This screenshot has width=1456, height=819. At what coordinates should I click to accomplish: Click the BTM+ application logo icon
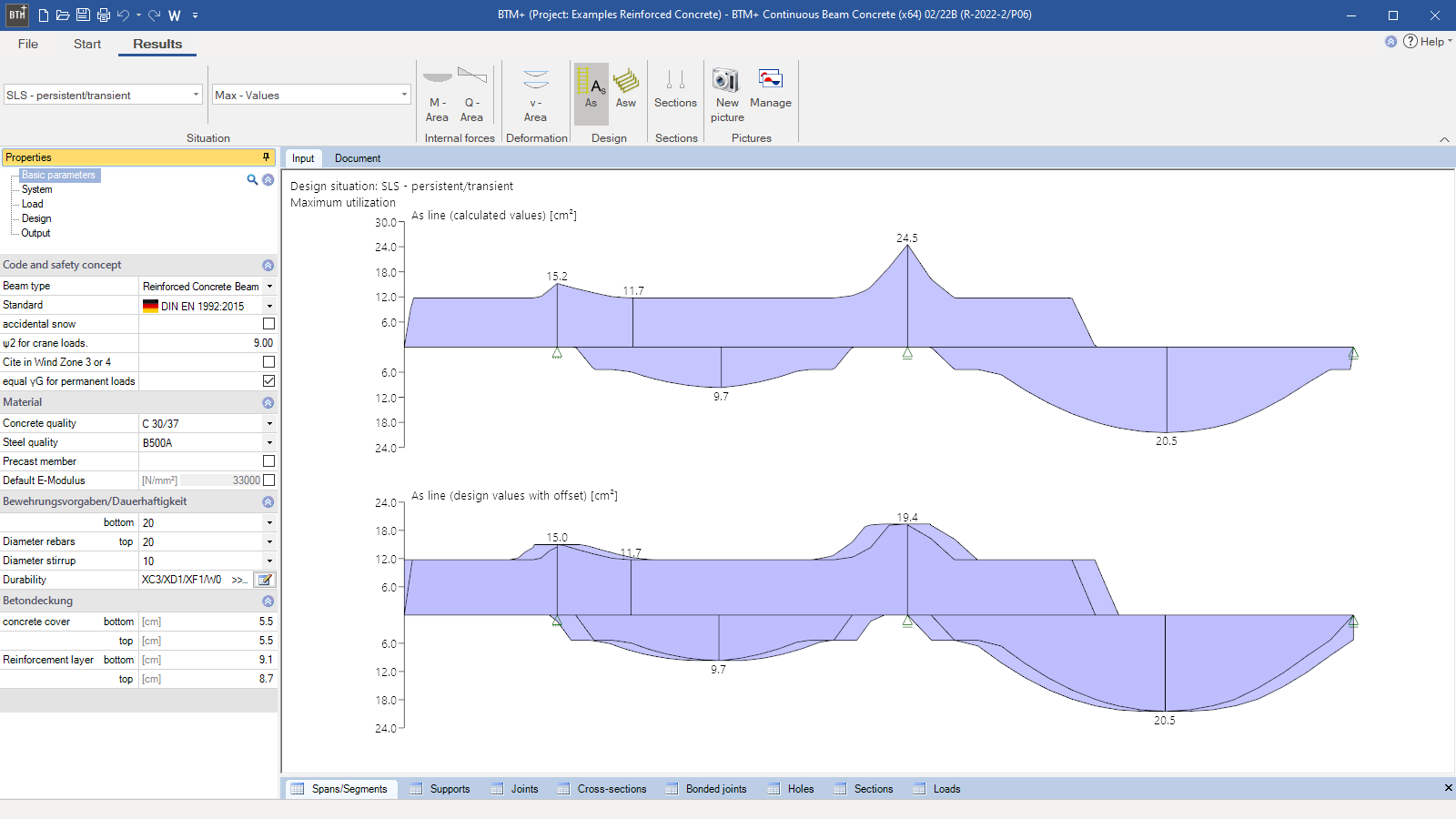pos(16,15)
